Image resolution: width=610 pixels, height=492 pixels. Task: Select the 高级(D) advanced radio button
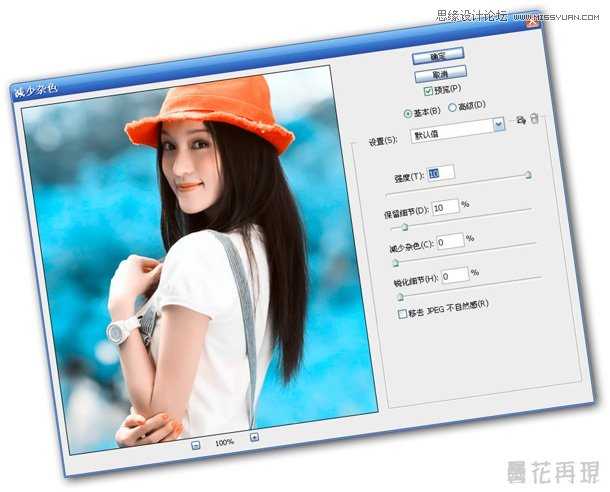[x=452, y=107]
